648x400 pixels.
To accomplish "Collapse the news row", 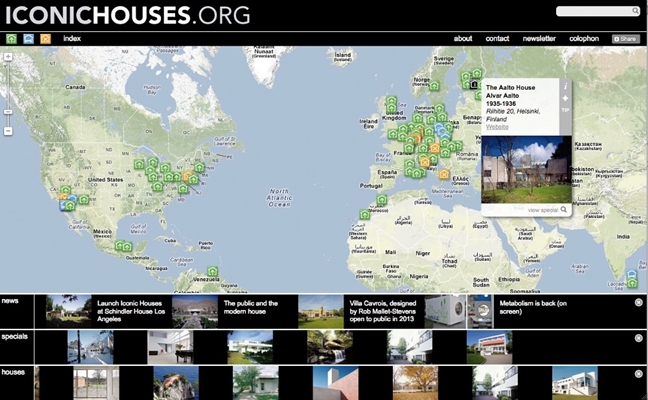I will [x=638, y=302].
